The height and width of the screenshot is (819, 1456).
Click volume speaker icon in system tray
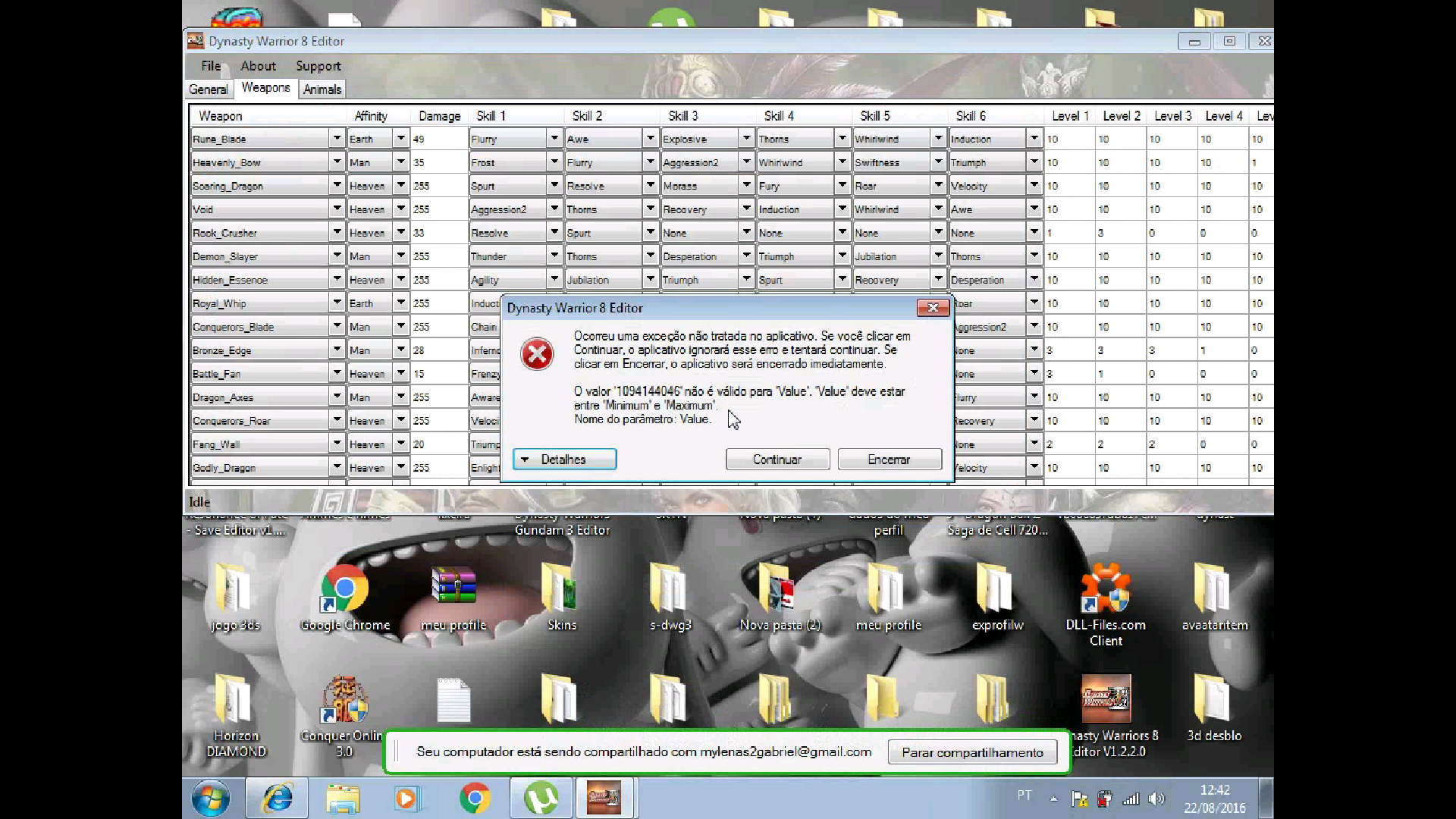(1156, 799)
